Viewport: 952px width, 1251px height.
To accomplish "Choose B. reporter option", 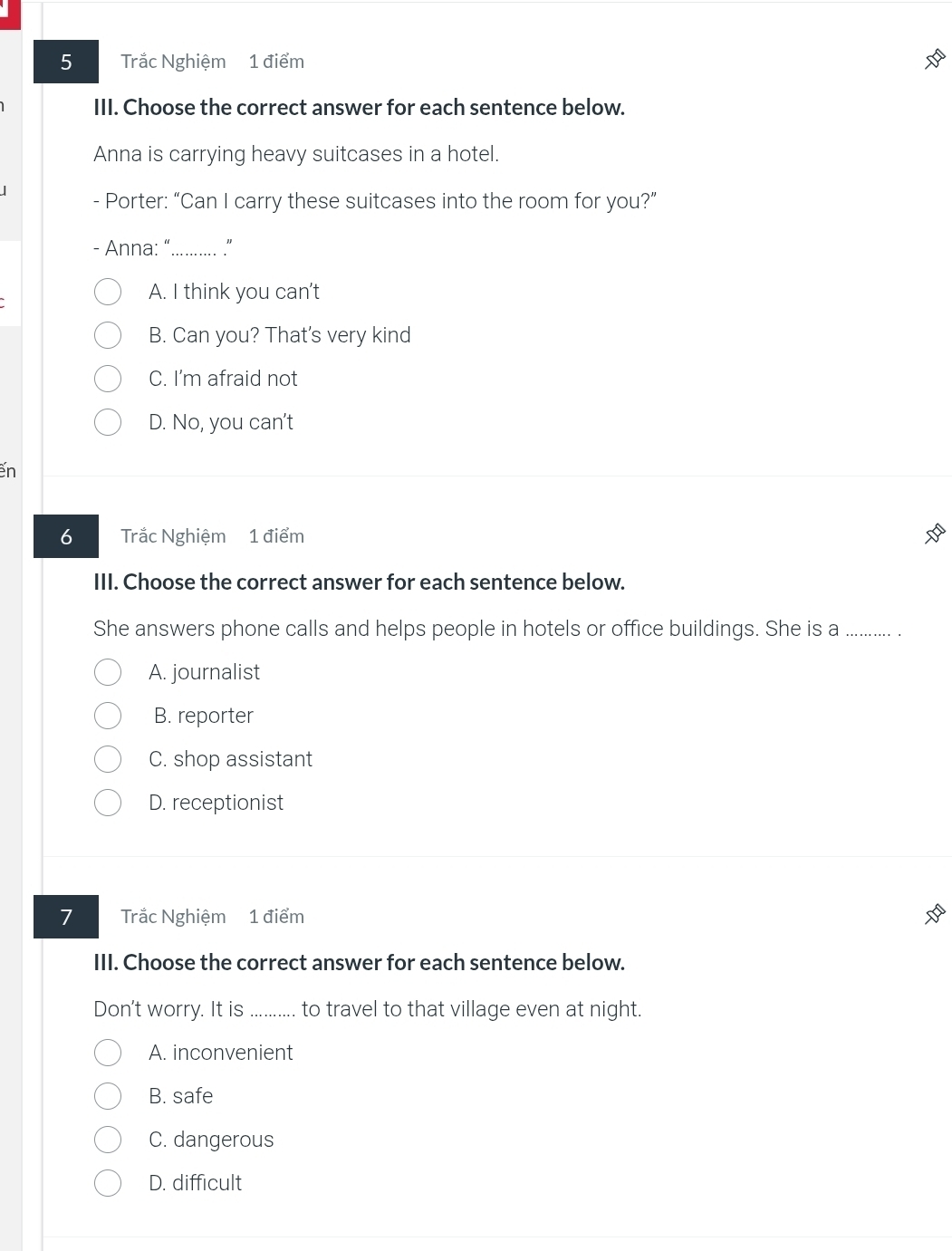I will [x=108, y=716].
